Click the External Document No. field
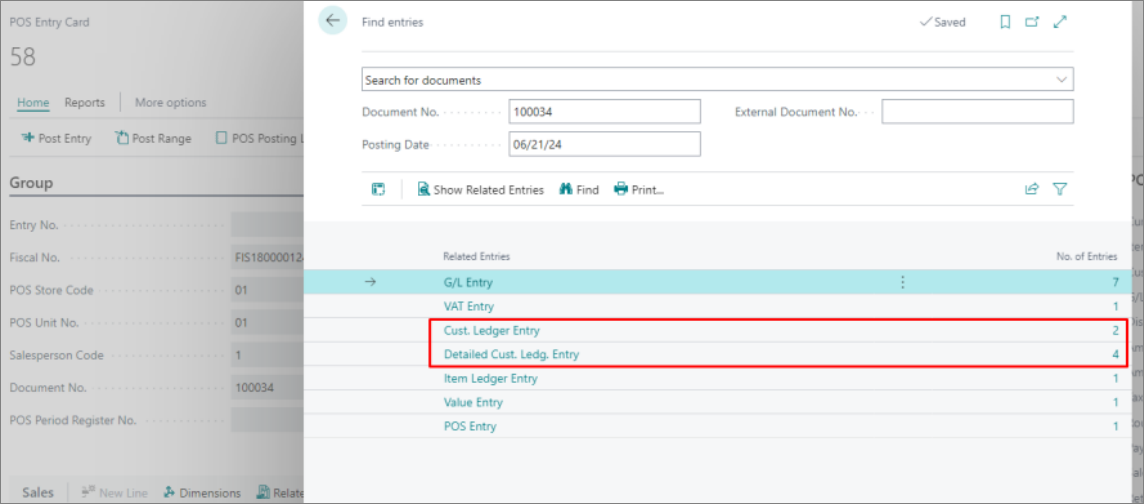 click(x=978, y=112)
